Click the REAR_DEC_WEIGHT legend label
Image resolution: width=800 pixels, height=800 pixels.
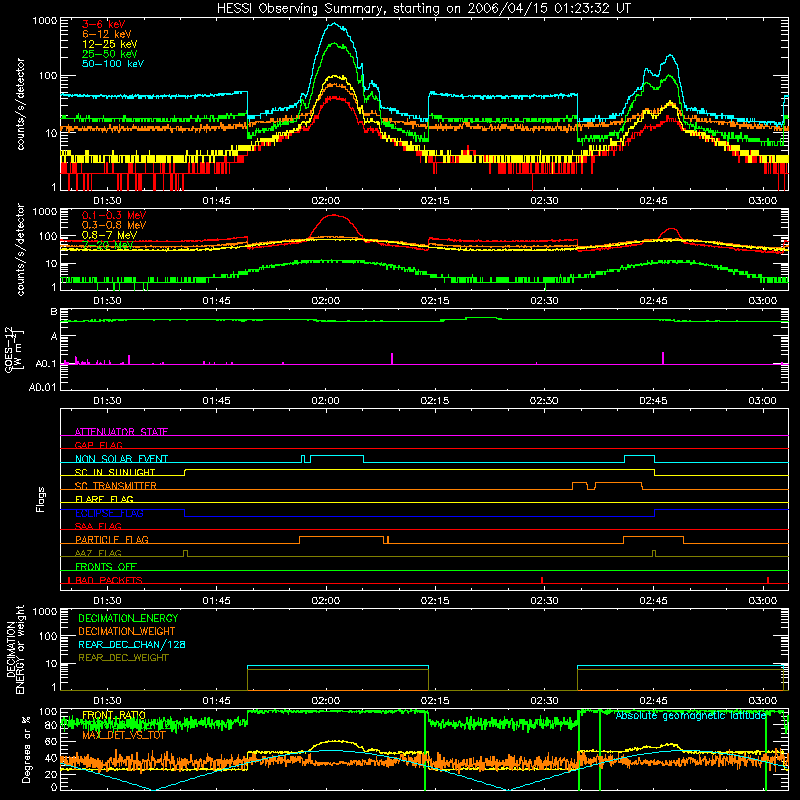[123, 658]
